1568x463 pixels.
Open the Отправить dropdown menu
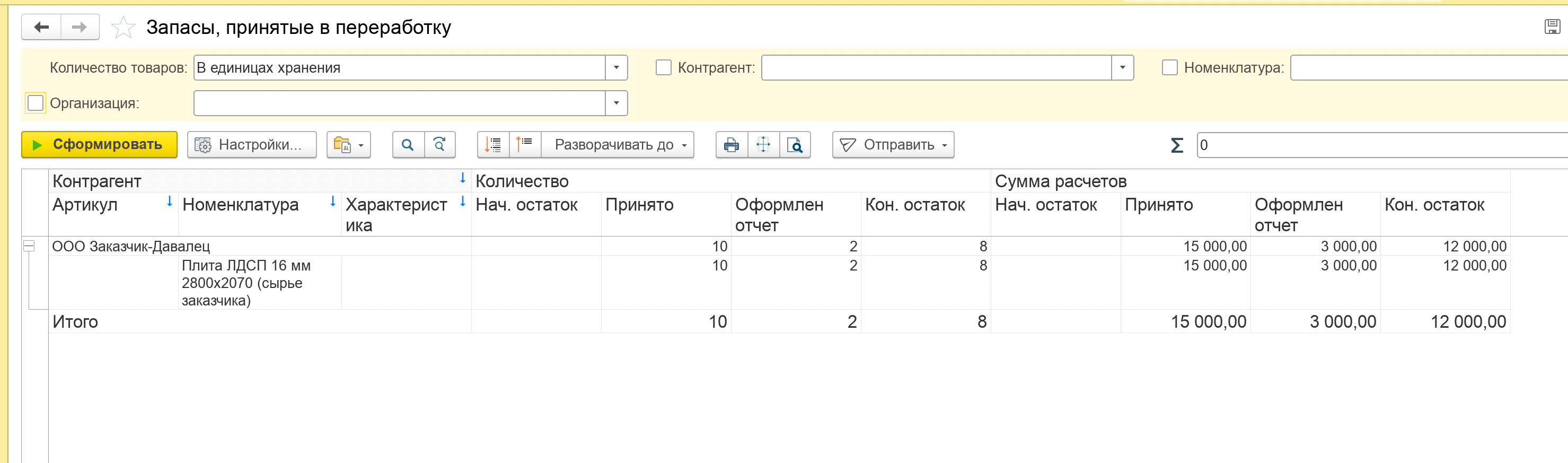[x=893, y=145]
